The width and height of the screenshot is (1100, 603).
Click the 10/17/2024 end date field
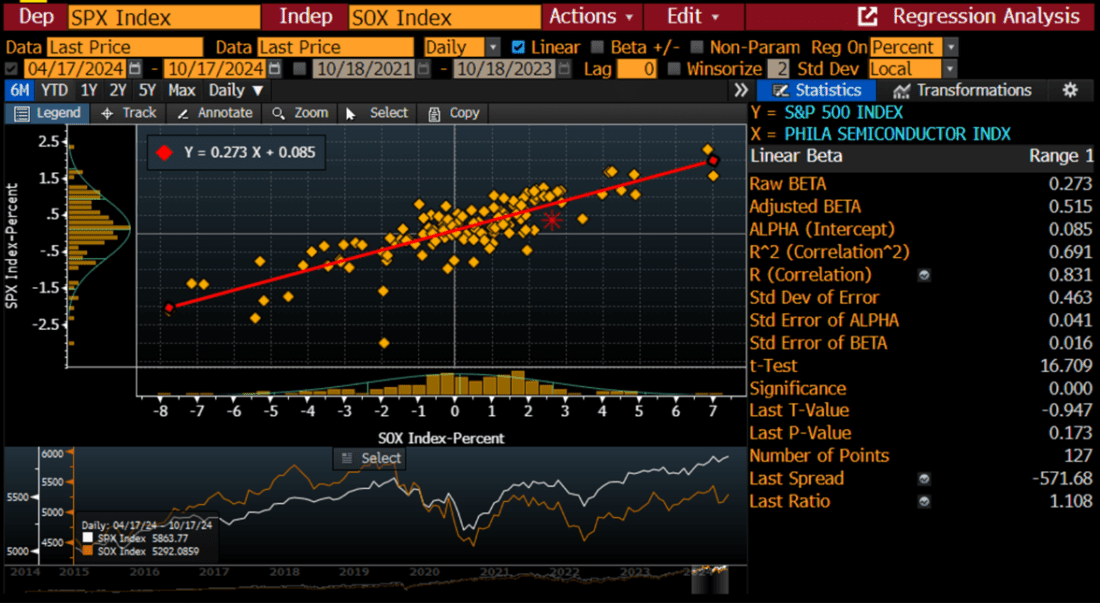tap(214, 69)
